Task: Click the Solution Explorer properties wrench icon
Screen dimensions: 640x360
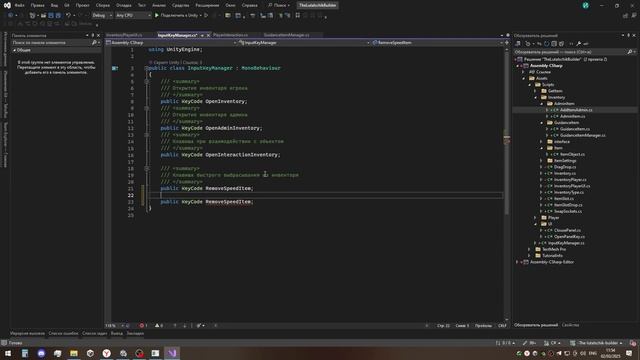Action: (579, 44)
